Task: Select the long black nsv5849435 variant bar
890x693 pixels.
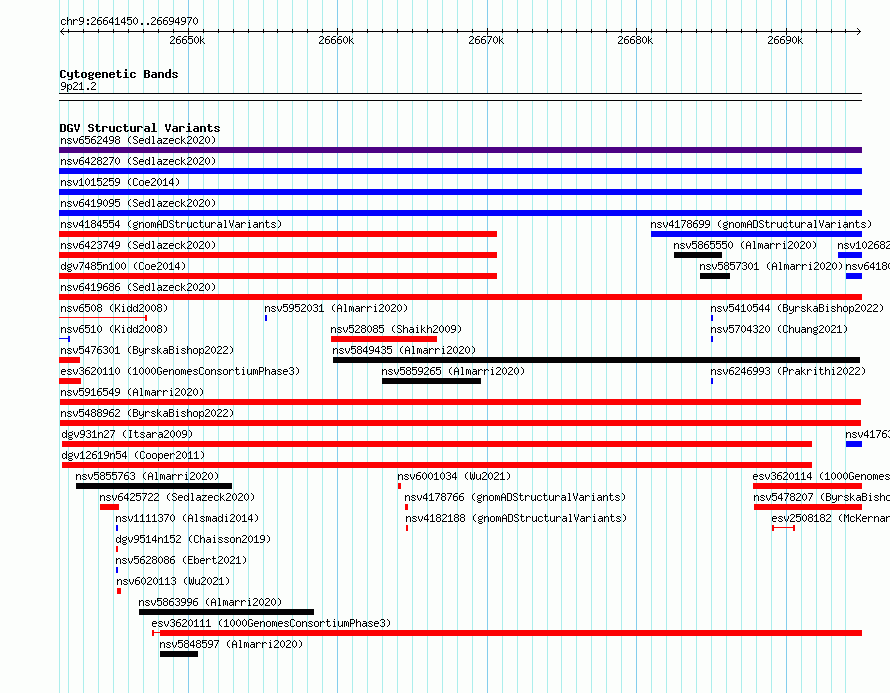Action: (x=597, y=360)
